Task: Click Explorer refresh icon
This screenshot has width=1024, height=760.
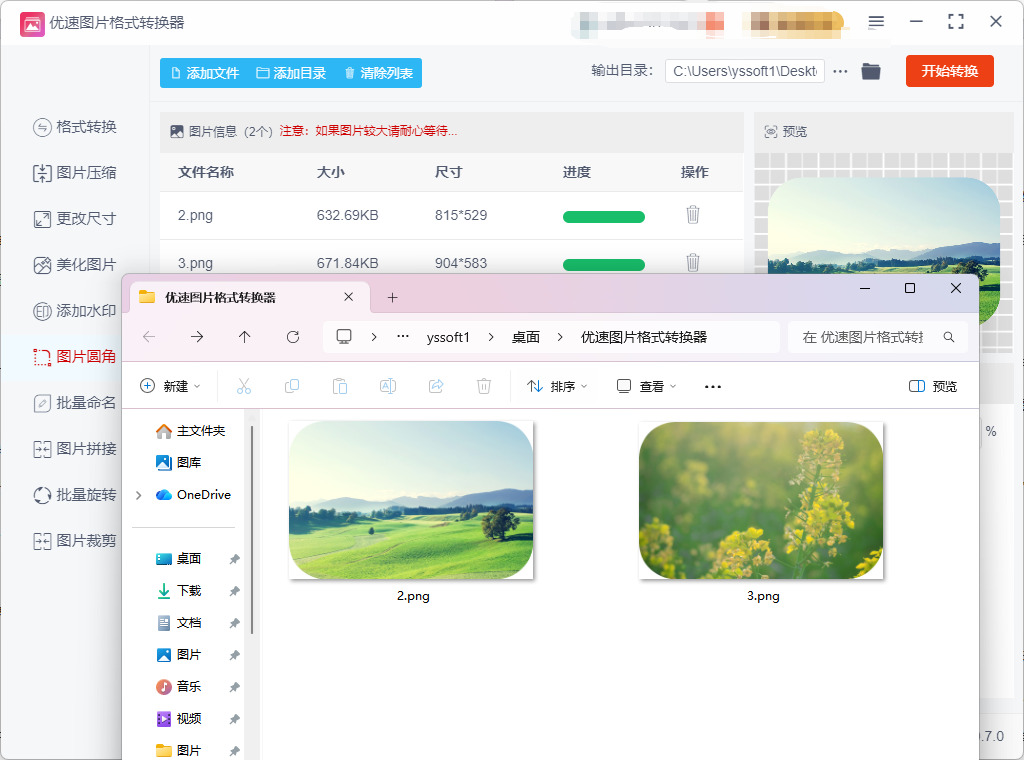Action: click(293, 337)
